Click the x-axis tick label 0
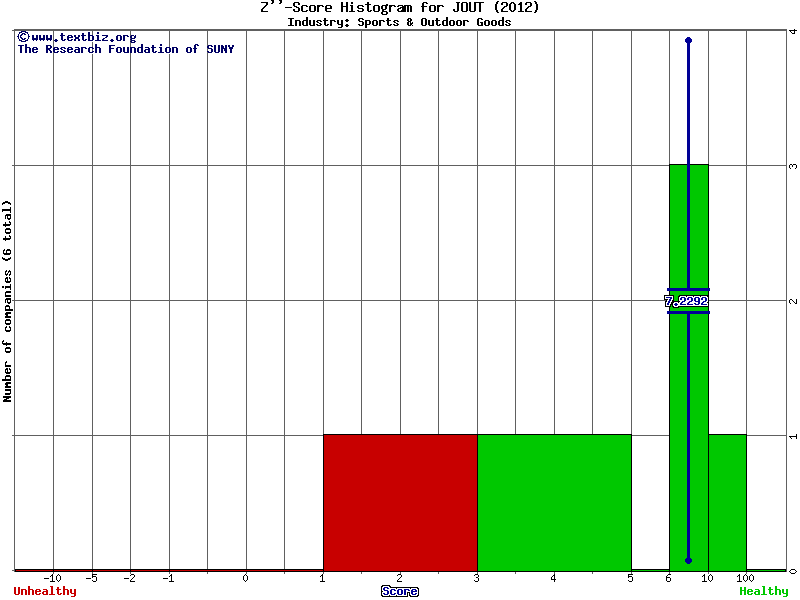This screenshot has width=800, height=600. click(x=245, y=578)
